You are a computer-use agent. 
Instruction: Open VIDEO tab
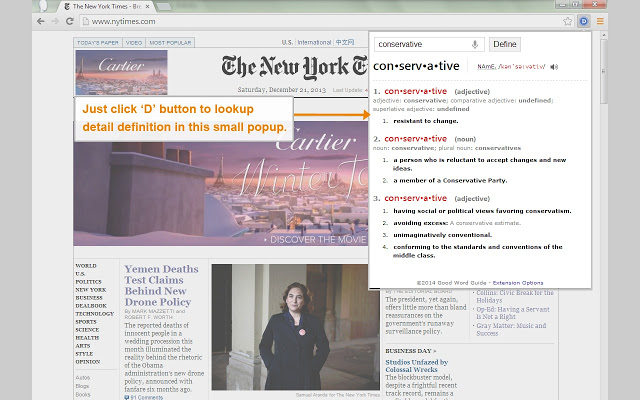pyautogui.click(x=134, y=42)
